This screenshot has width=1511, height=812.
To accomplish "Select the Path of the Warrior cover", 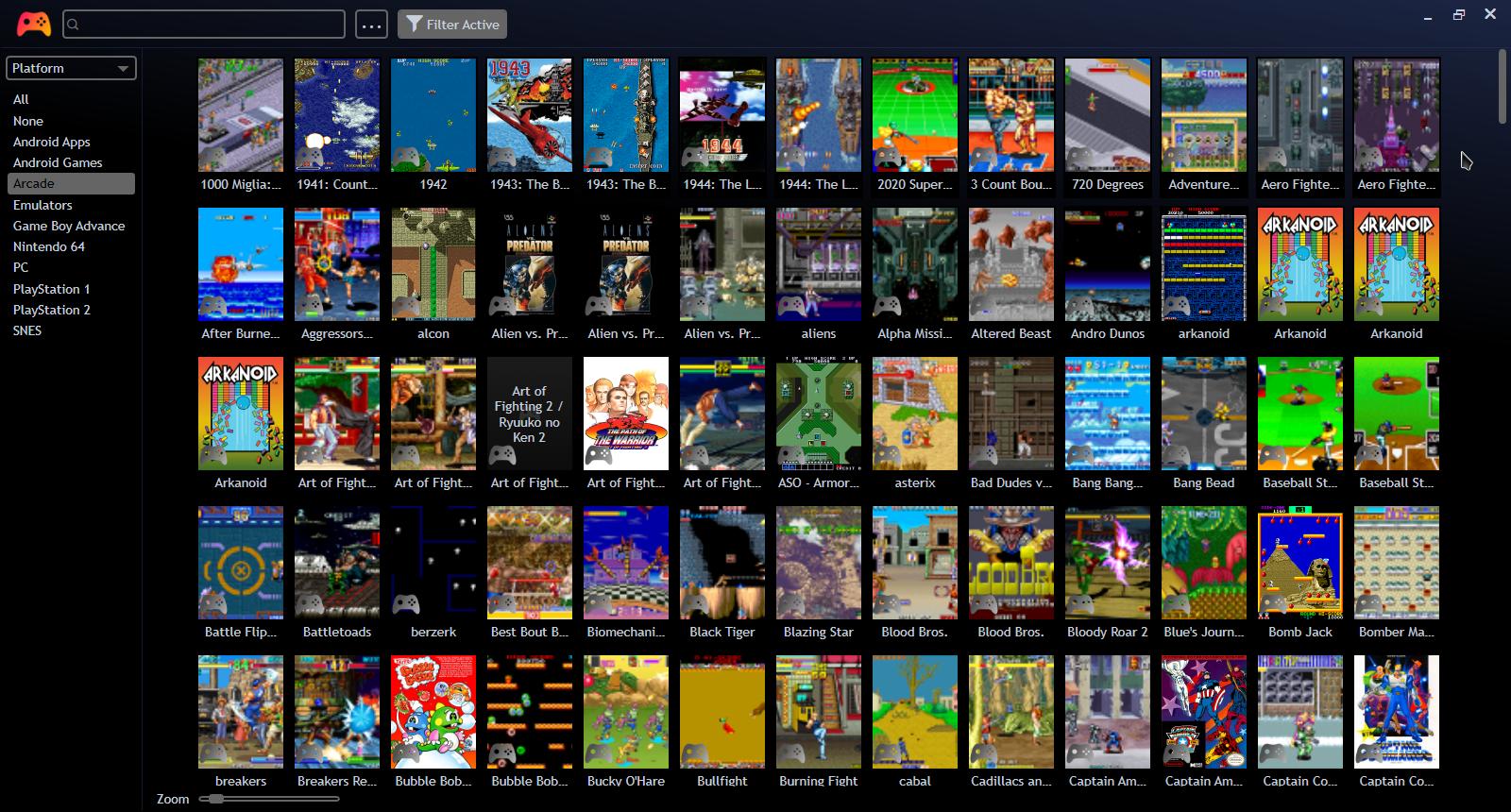I will pyautogui.click(x=626, y=414).
